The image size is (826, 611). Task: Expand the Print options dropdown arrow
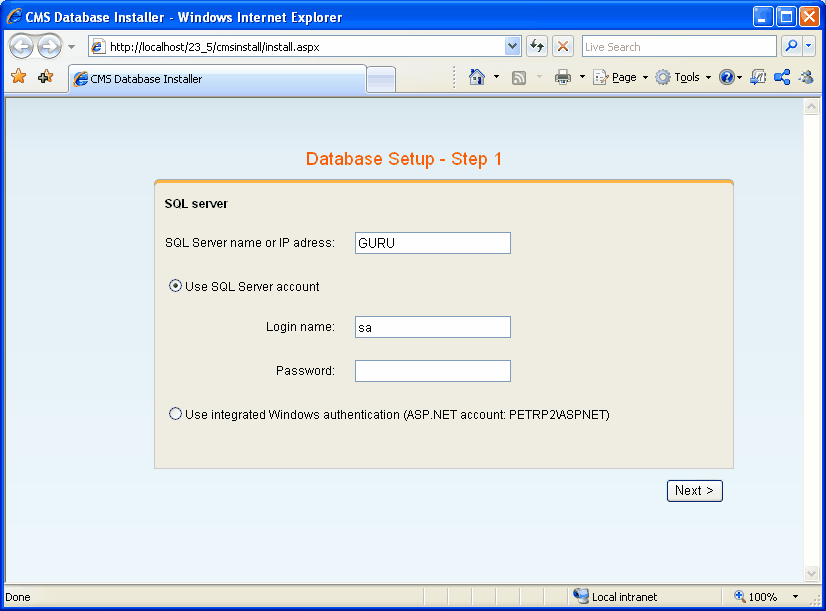click(x=582, y=77)
